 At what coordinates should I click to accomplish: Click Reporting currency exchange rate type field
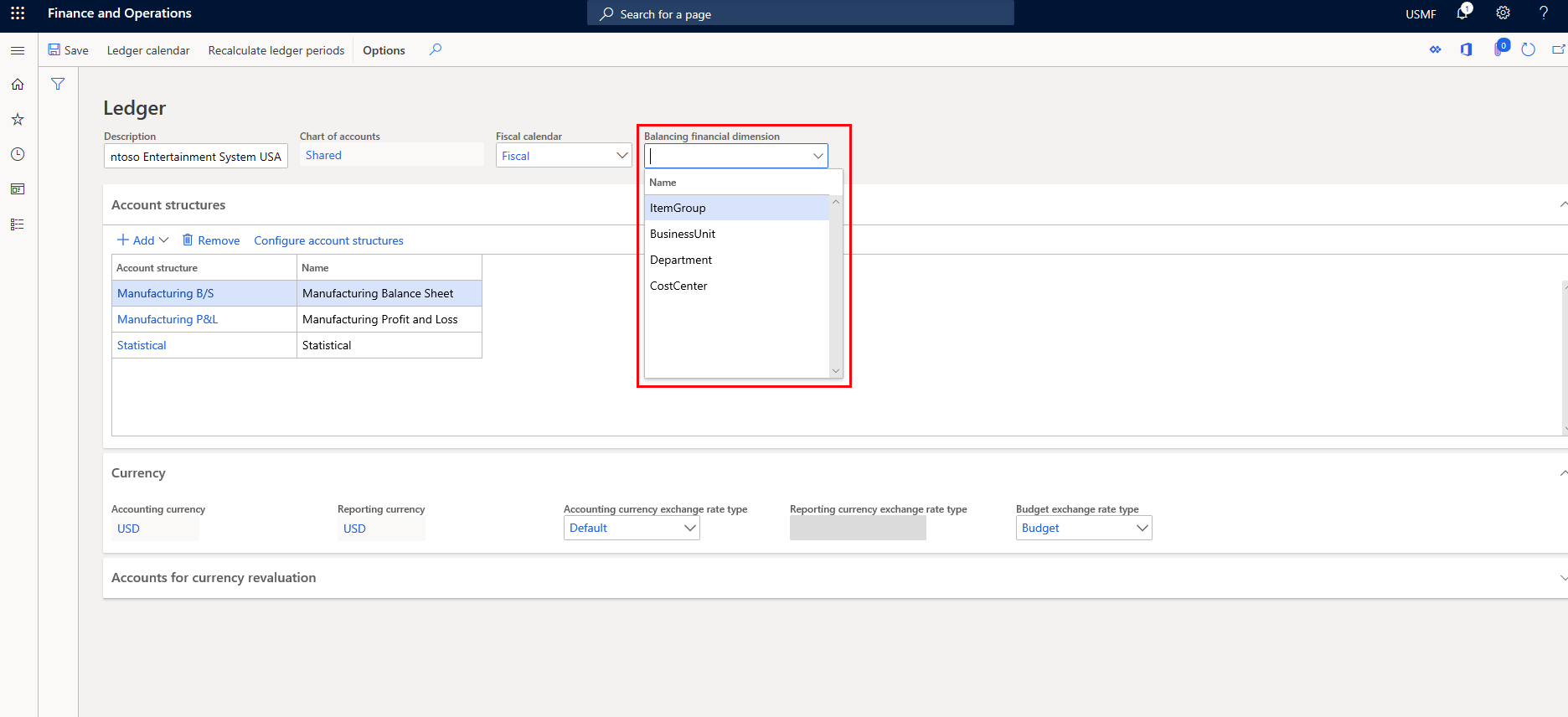[x=858, y=528]
